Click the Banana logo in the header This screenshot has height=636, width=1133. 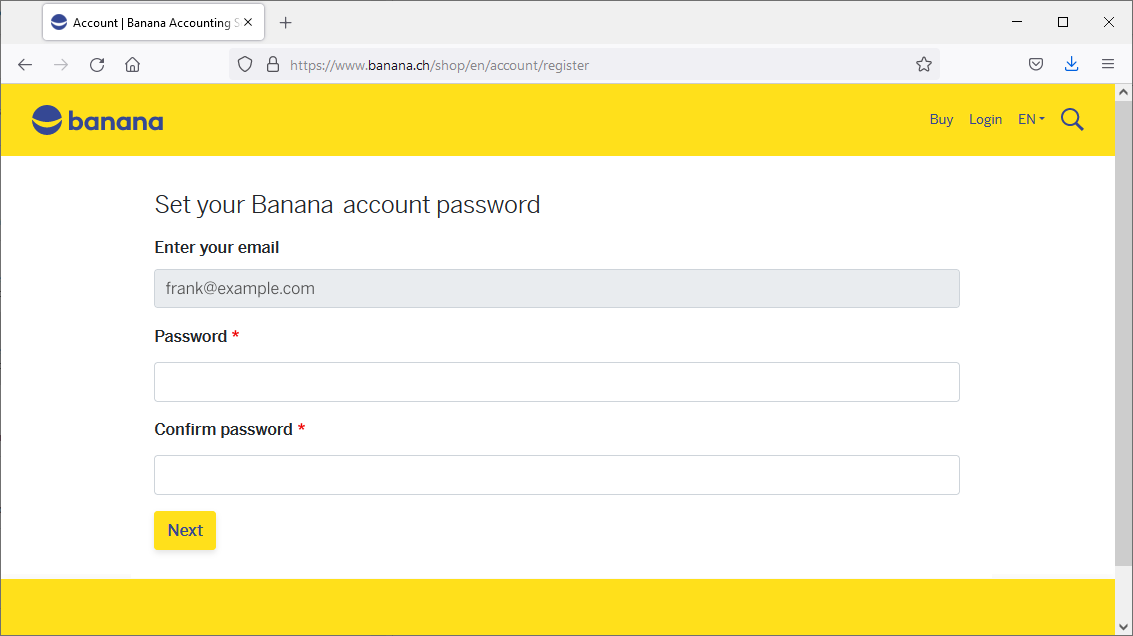coord(97,121)
